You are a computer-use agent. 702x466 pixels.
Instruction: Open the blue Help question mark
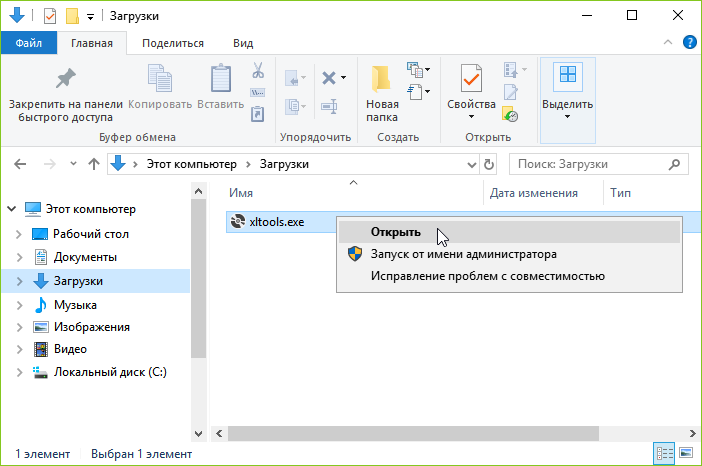coord(689,43)
